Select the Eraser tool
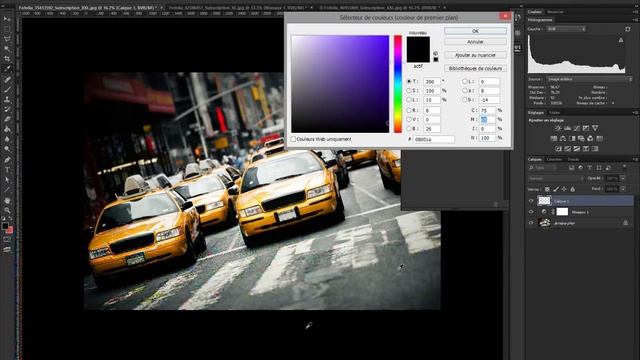The height and width of the screenshot is (360, 640). pos(7,119)
